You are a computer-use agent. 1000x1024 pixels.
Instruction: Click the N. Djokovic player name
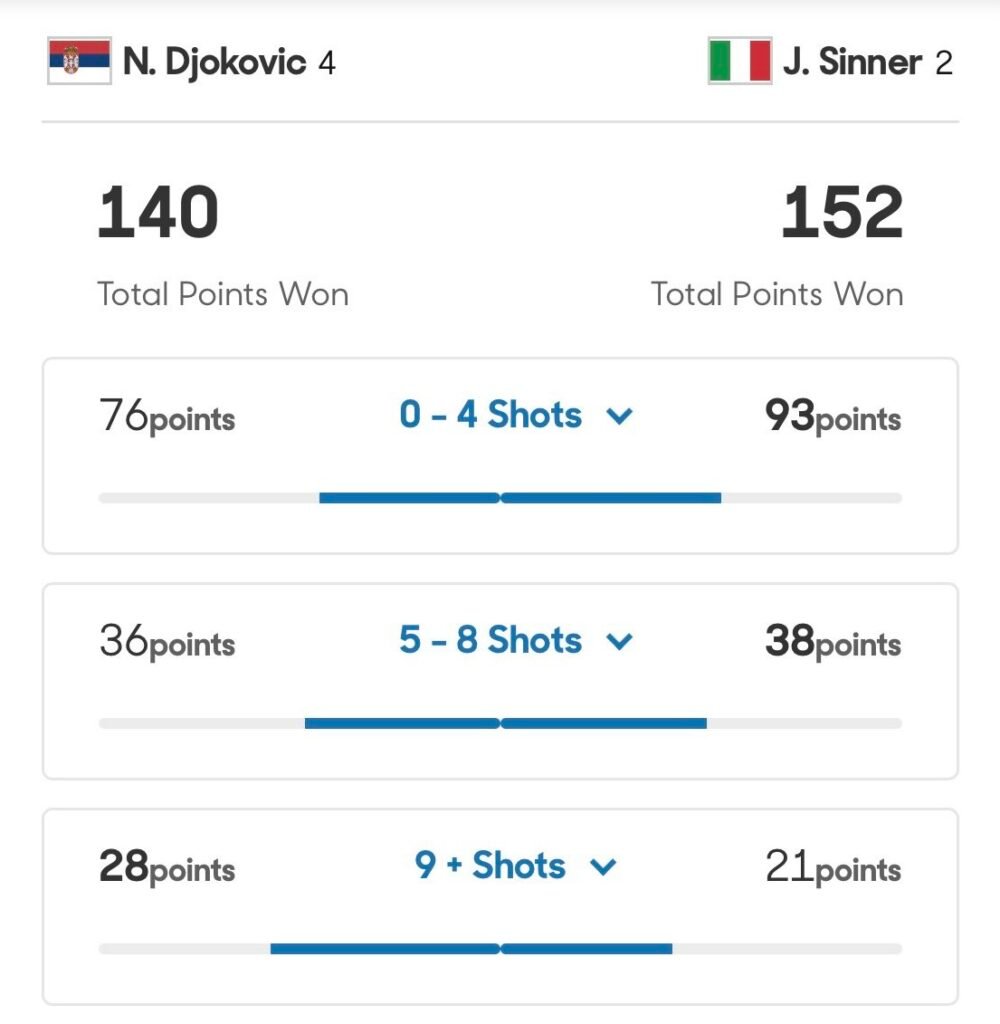(214, 62)
